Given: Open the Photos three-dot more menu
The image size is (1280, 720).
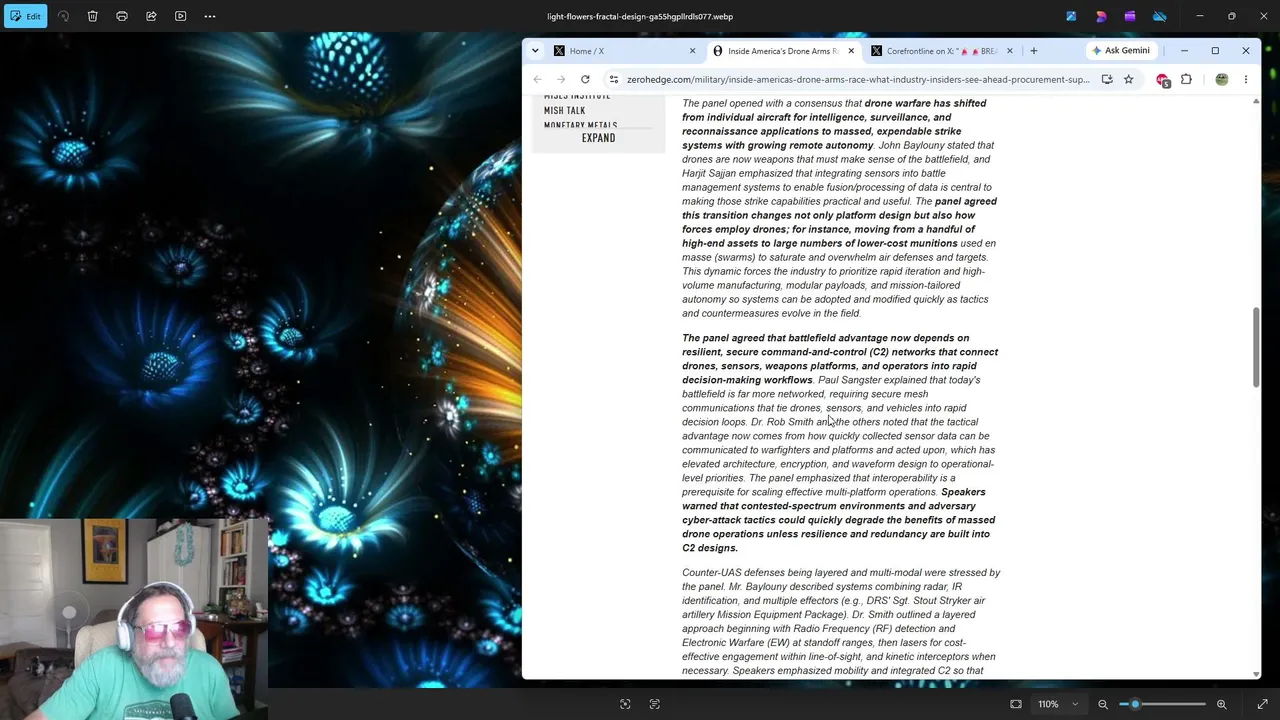Looking at the screenshot, I should 210,16.
